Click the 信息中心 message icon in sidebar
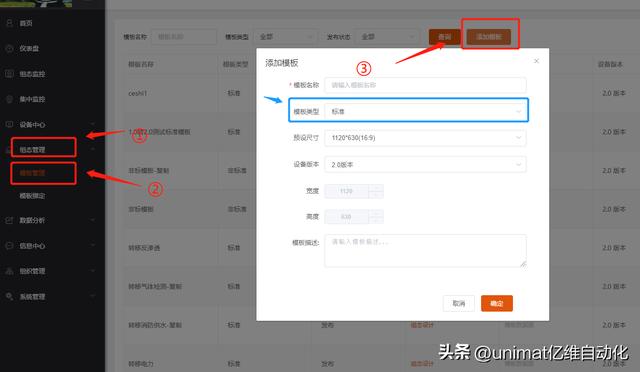 tap(9, 246)
